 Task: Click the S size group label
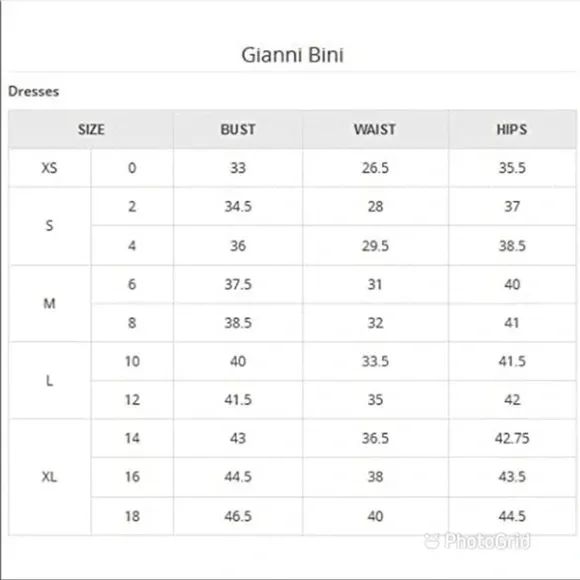[50, 226]
